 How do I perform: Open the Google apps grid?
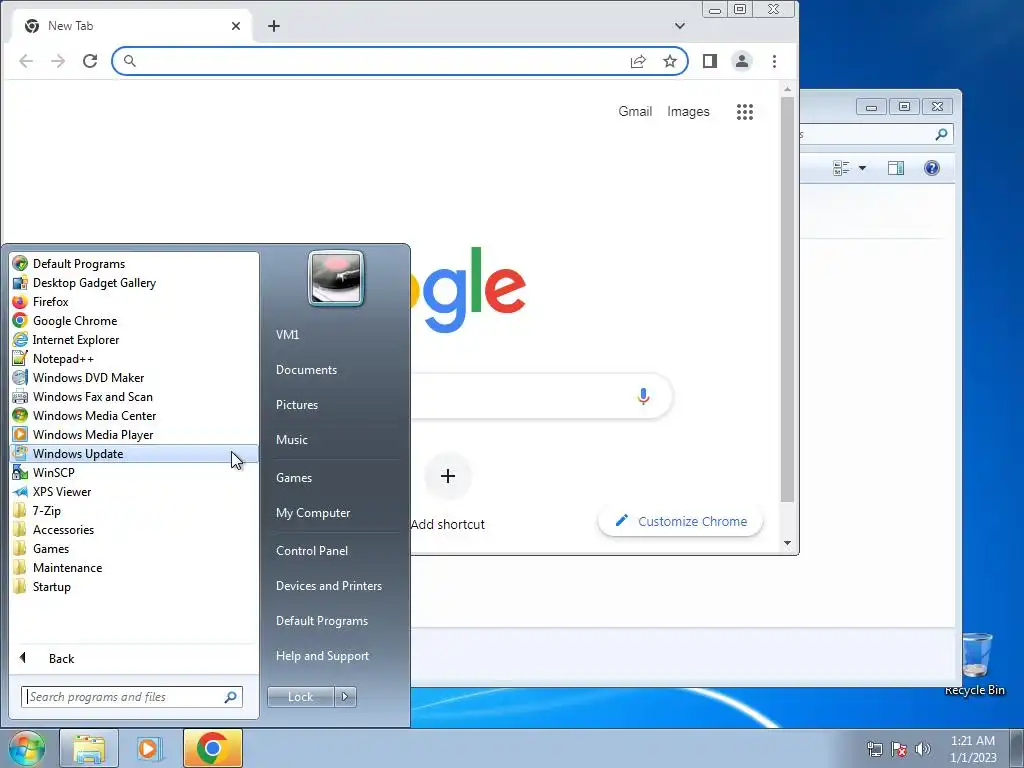tap(745, 112)
